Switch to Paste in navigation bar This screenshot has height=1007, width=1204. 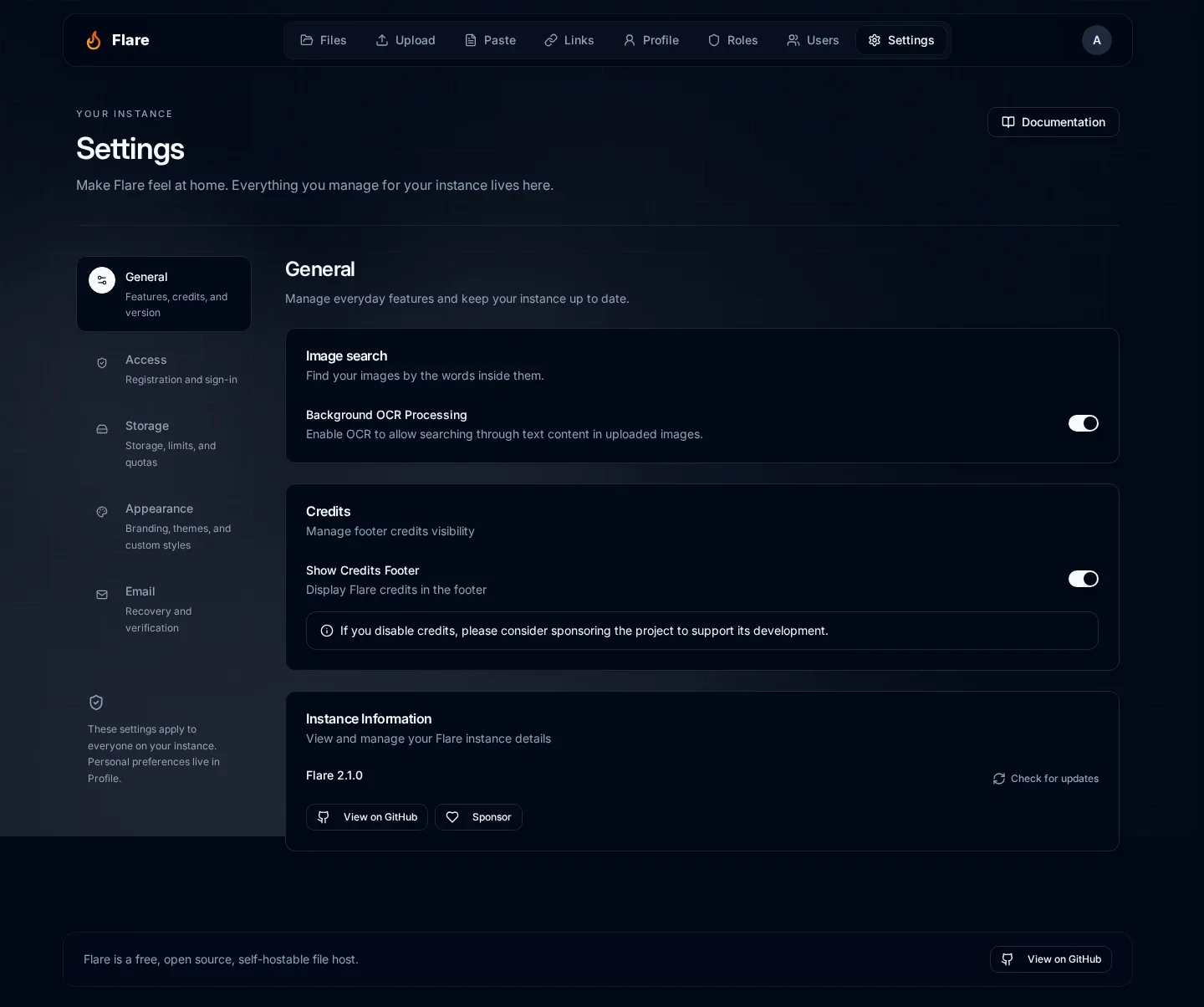pyautogui.click(x=490, y=40)
